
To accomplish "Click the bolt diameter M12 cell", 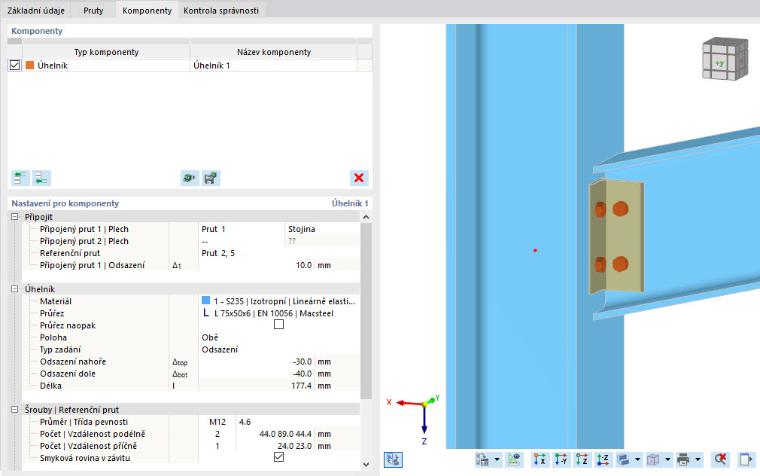I will pyautogui.click(x=217, y=422).
